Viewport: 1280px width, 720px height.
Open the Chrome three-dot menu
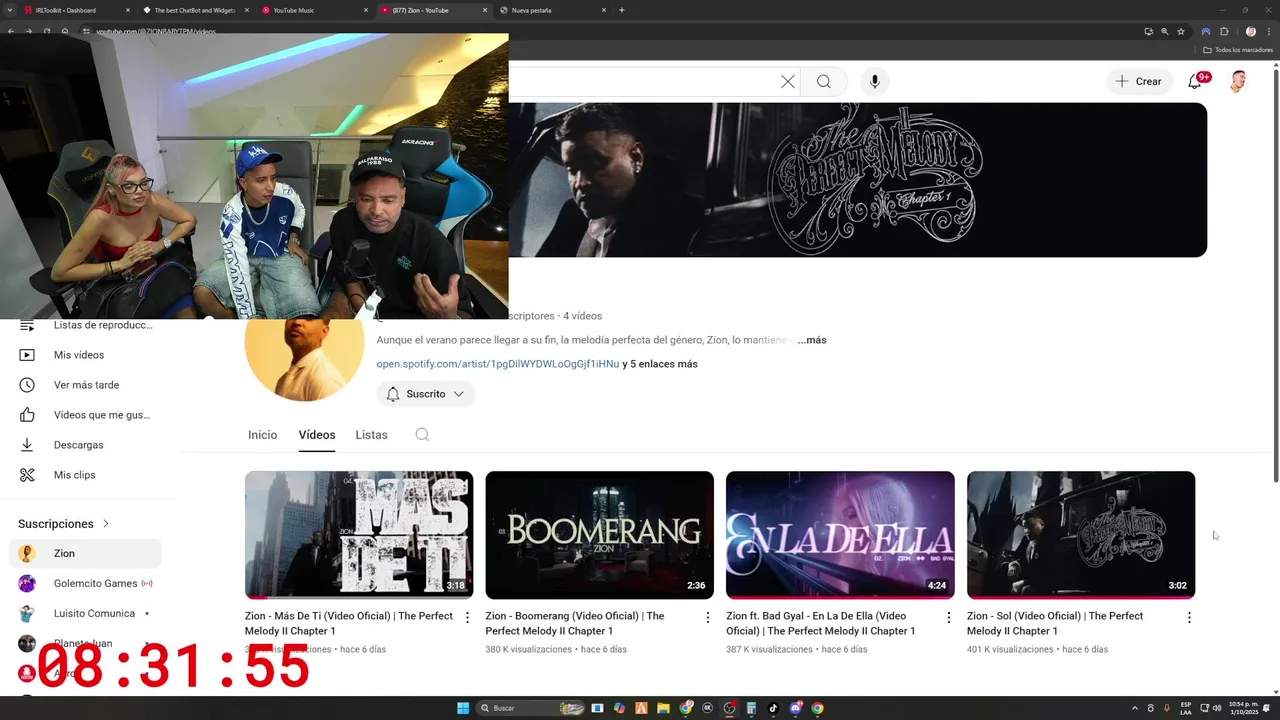[x=1267, y=32]
